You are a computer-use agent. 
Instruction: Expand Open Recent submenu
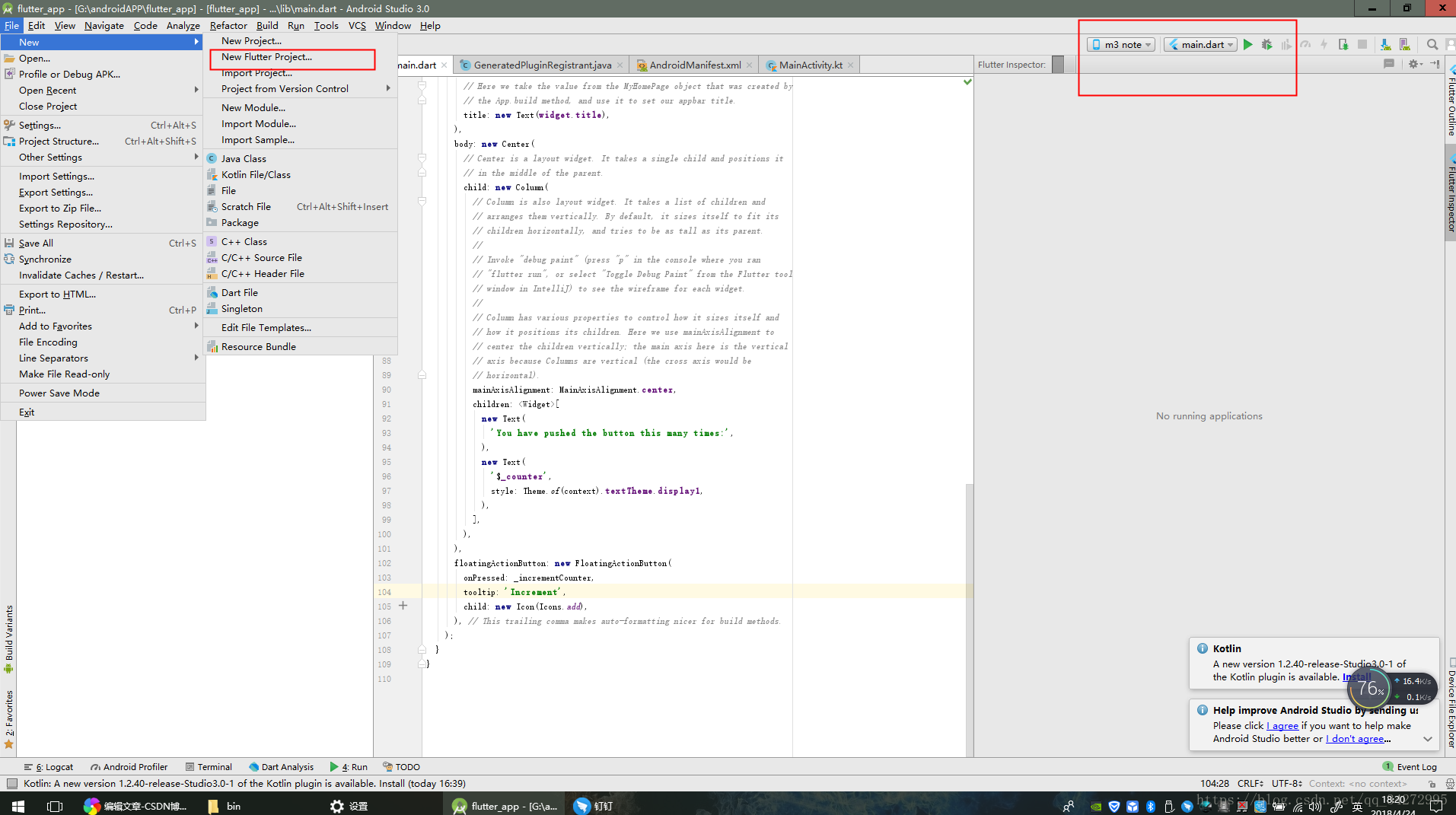(x=103, y=91)
